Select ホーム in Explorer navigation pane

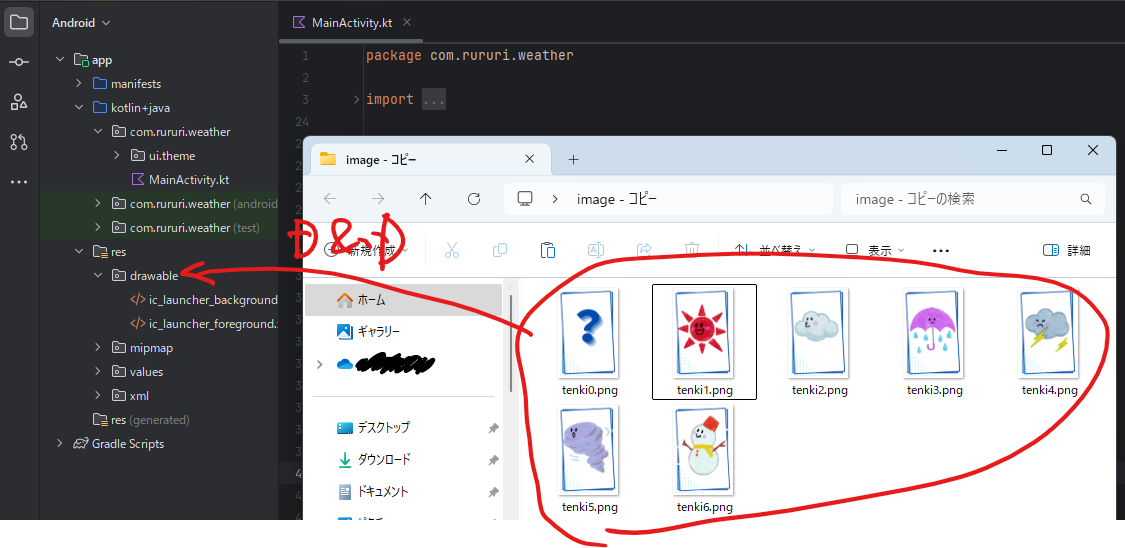[x=403, y=300]
